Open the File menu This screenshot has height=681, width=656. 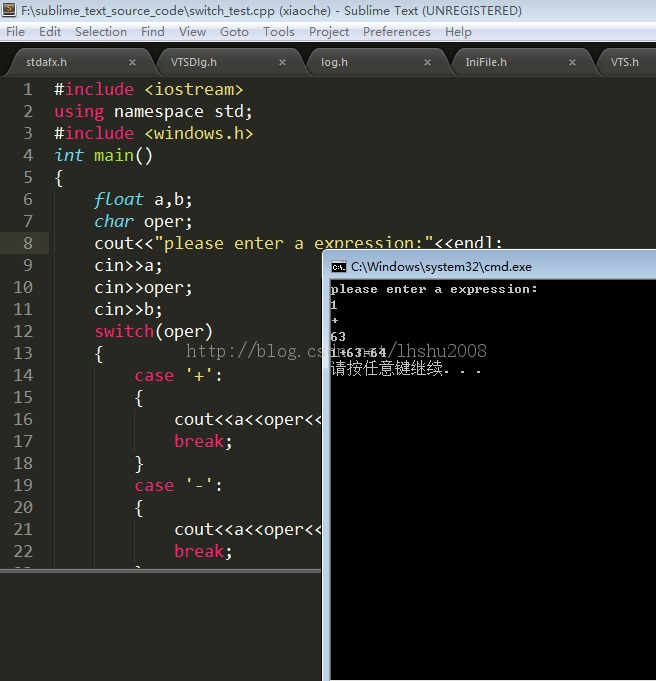pos(16,32)
